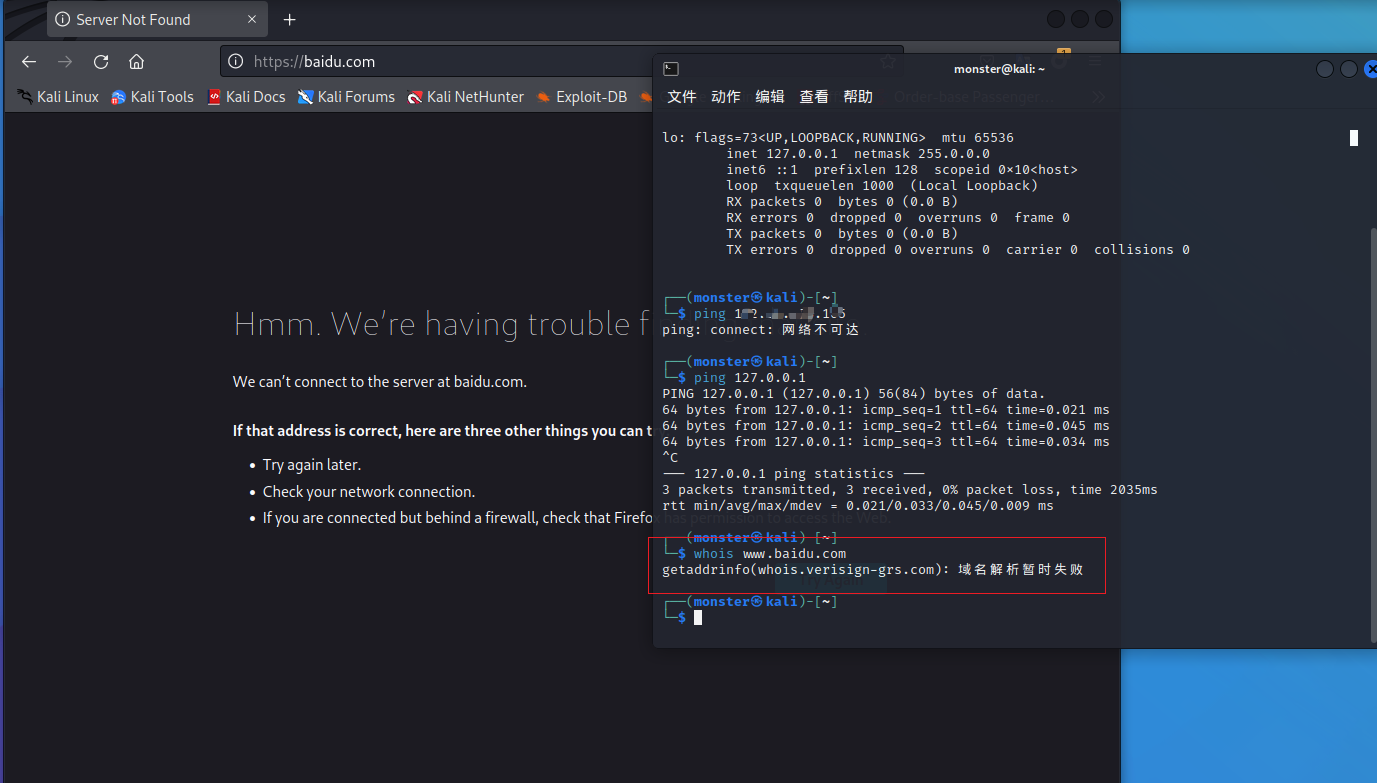Click the 'ping: connect: 网络不可达' output line
The width and height of the screenshot is (1377, 783).
760,330
